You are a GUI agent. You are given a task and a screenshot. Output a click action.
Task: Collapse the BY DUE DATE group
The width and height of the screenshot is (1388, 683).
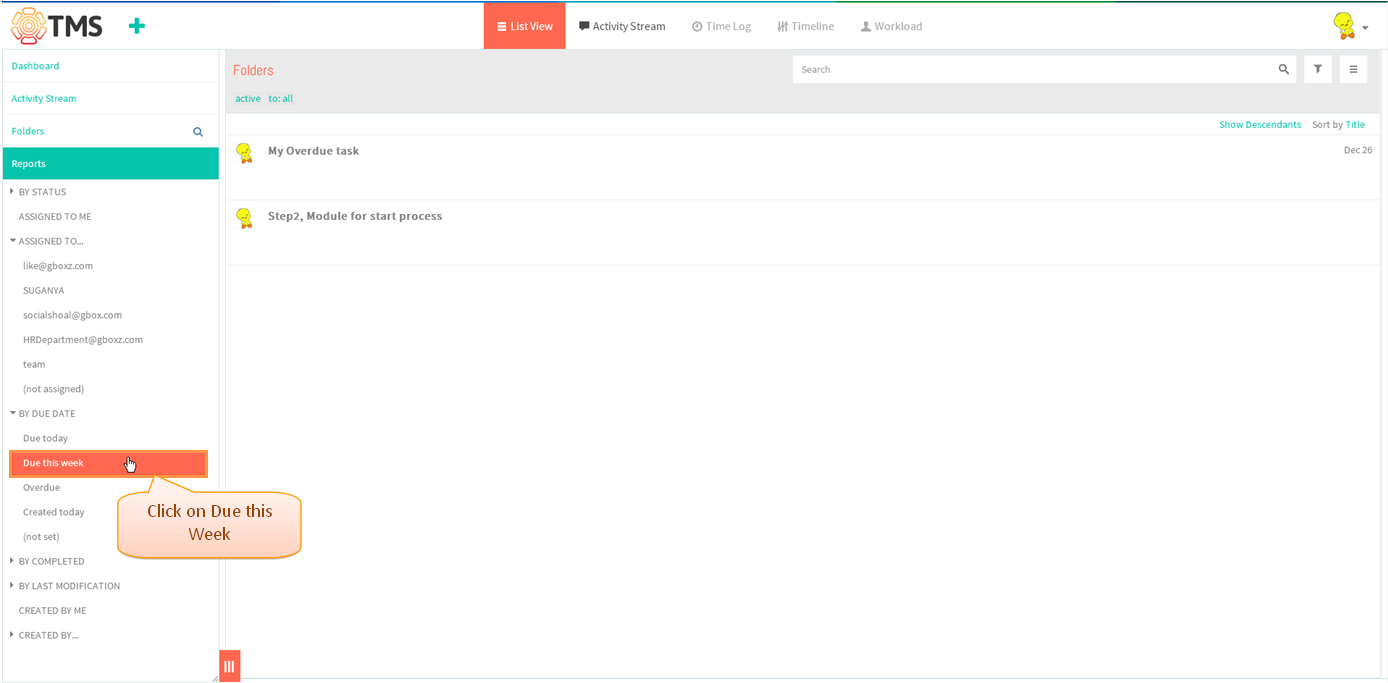click(12, 413)
